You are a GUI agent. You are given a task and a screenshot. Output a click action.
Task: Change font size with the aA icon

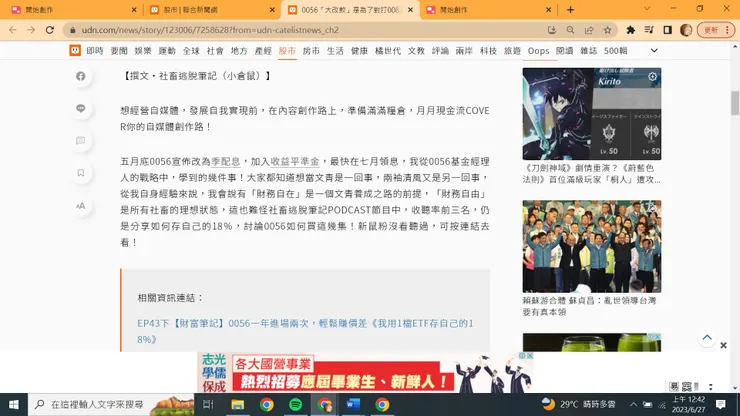click(x=81, y=205)
